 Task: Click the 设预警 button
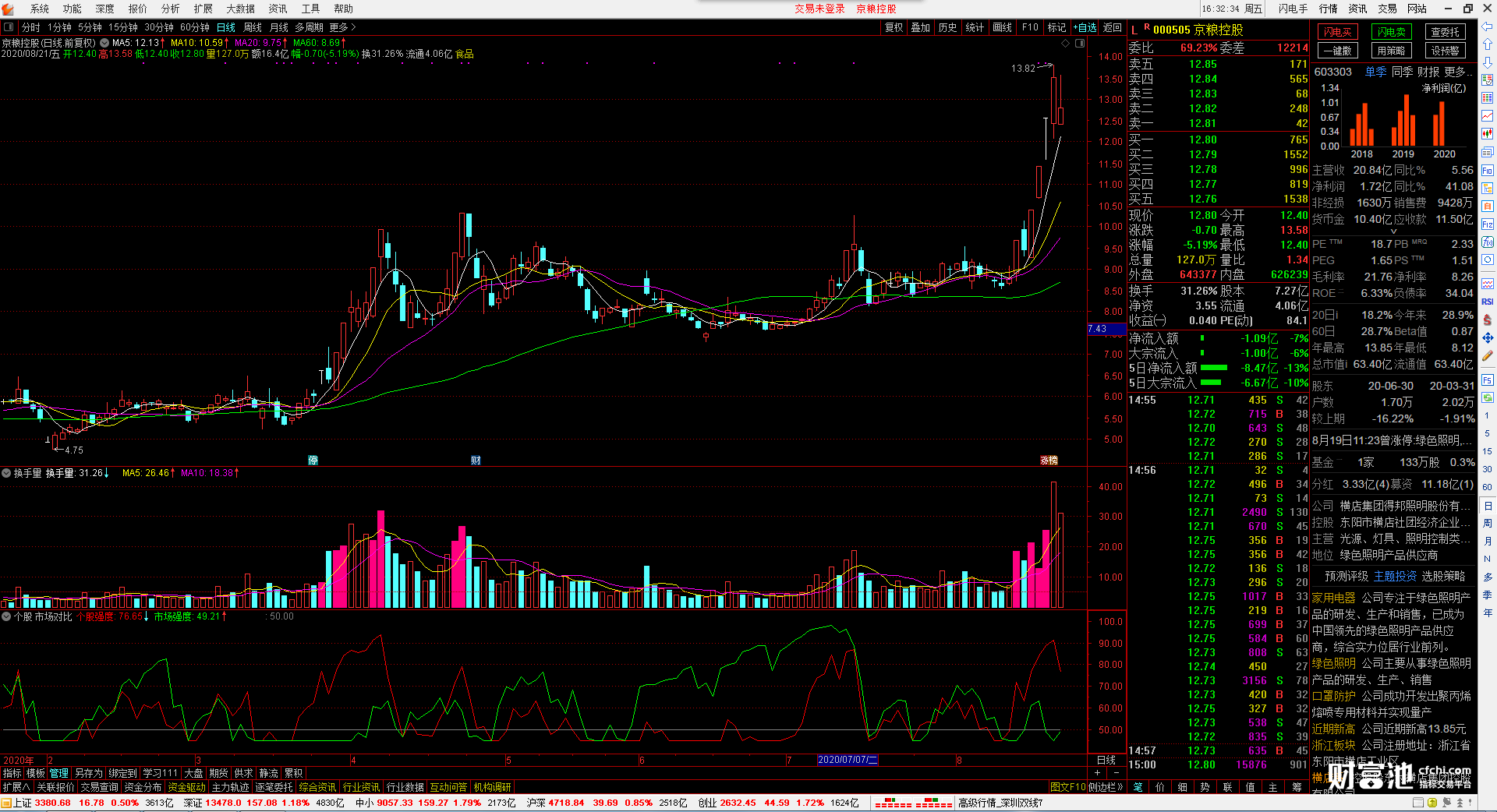tap(1445, 51)
